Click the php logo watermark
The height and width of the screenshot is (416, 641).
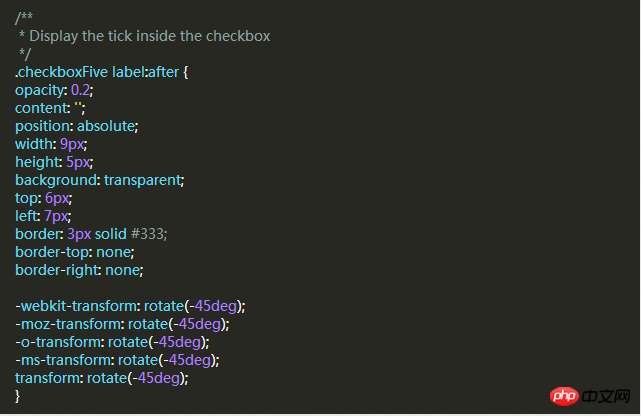564,396
